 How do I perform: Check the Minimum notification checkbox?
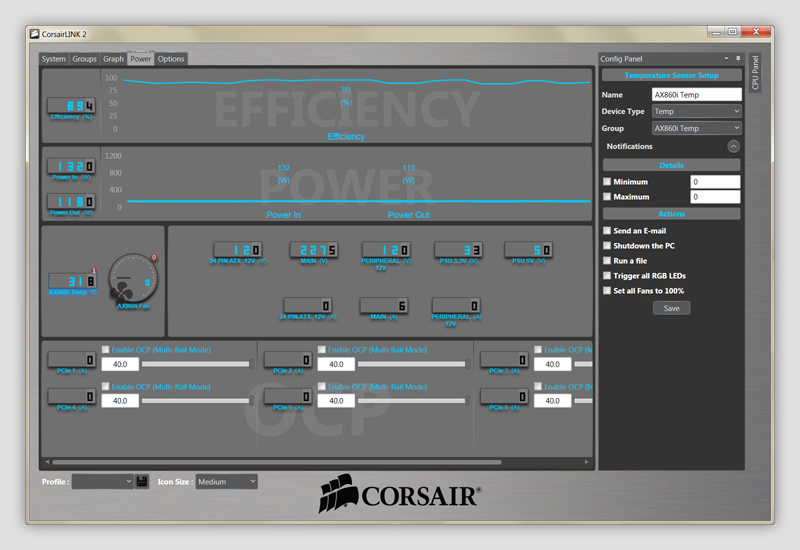607,182
